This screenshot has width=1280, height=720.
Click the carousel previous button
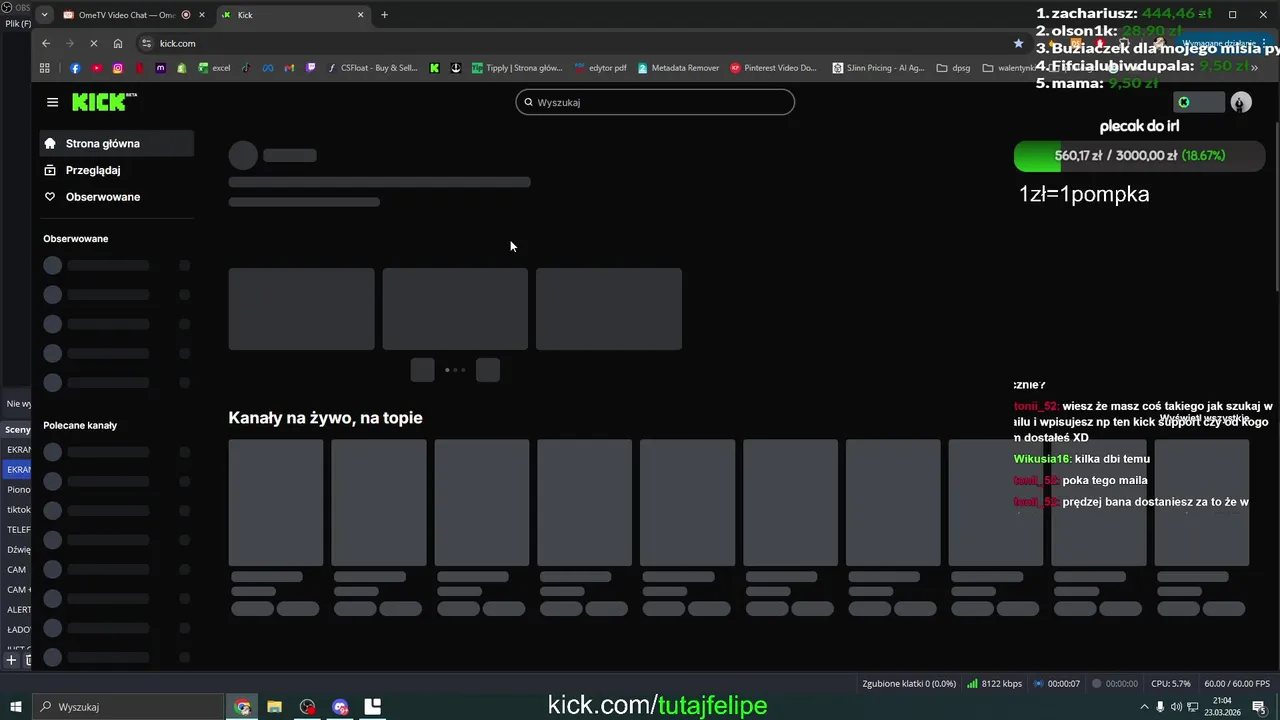coord(422,370)
